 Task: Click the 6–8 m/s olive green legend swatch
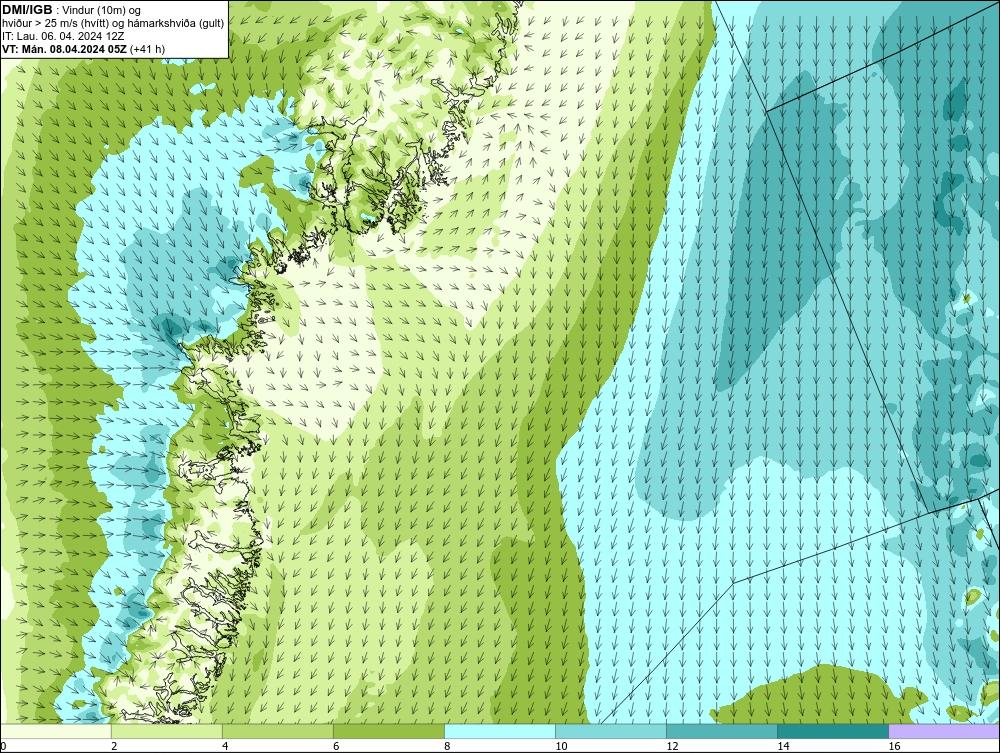click(x=389, y=731)
